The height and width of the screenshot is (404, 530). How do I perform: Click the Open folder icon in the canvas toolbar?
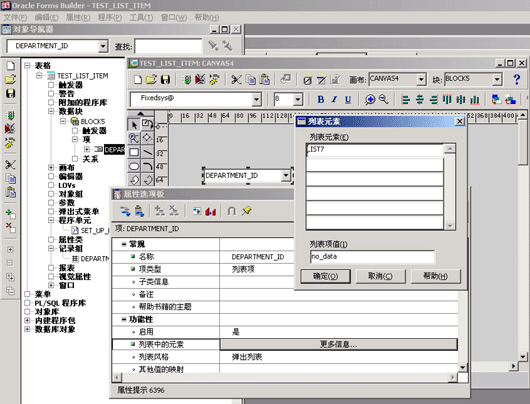point(151,79)
